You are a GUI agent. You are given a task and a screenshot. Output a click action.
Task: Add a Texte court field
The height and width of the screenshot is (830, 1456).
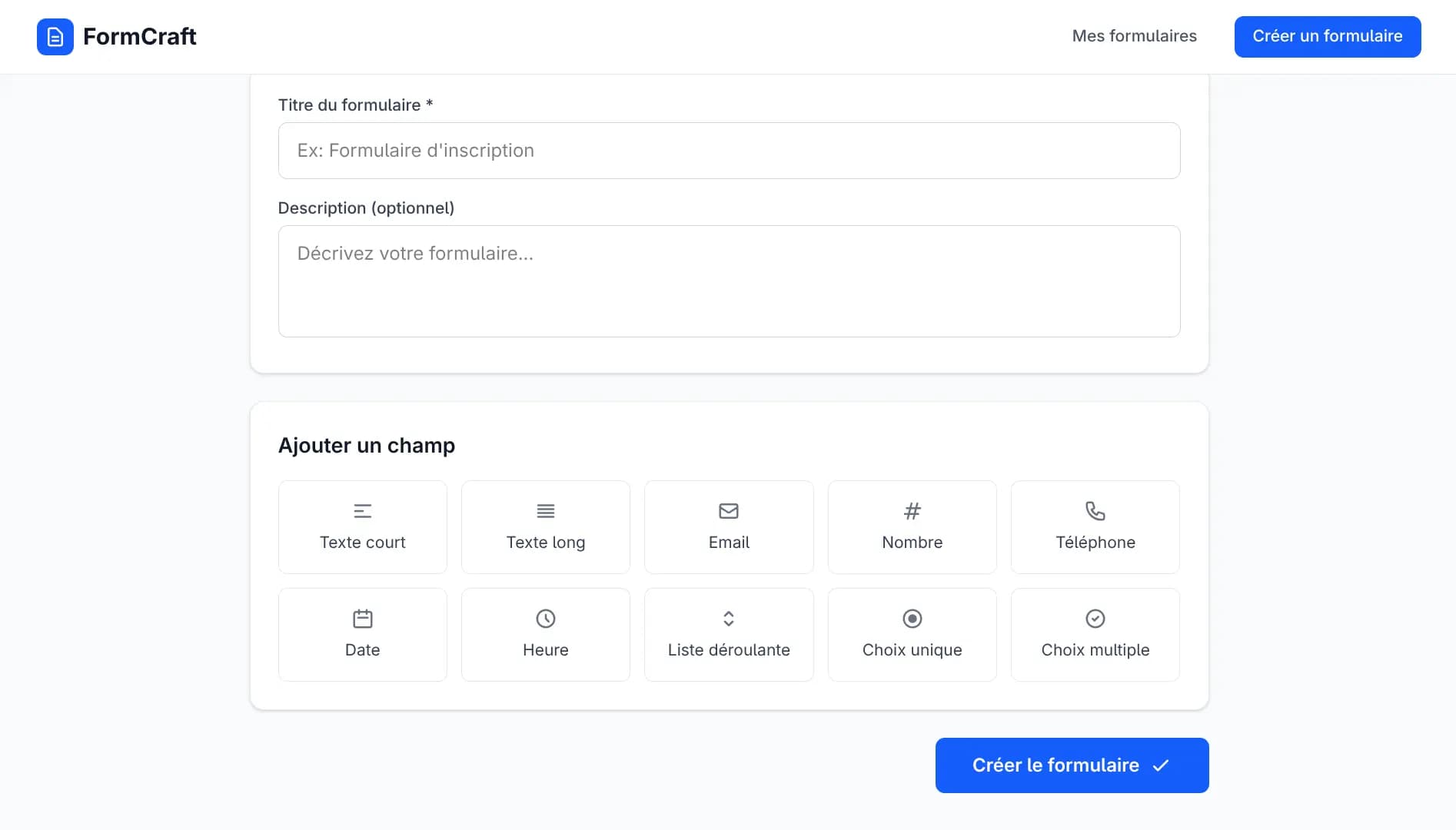click(362, 527)
